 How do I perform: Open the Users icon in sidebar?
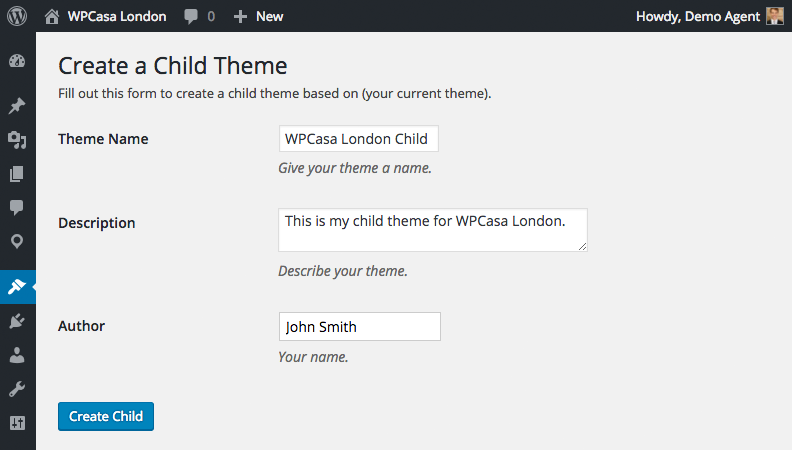pyautogui.click(x=17, y=355)
